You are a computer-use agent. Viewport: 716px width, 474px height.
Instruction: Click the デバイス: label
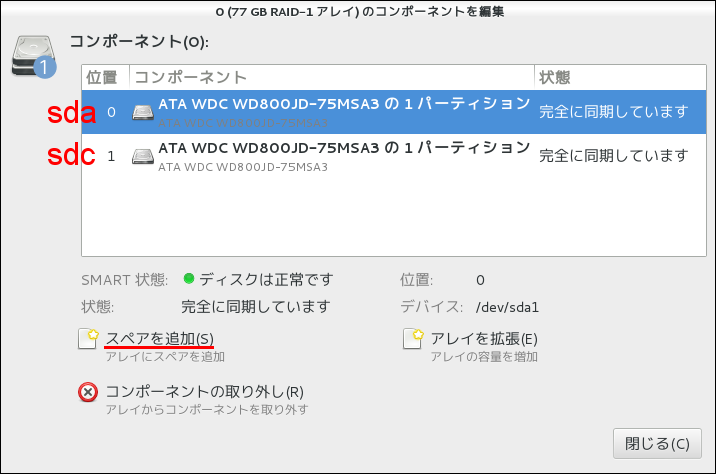pyautogui.click(x=432, y=306)
